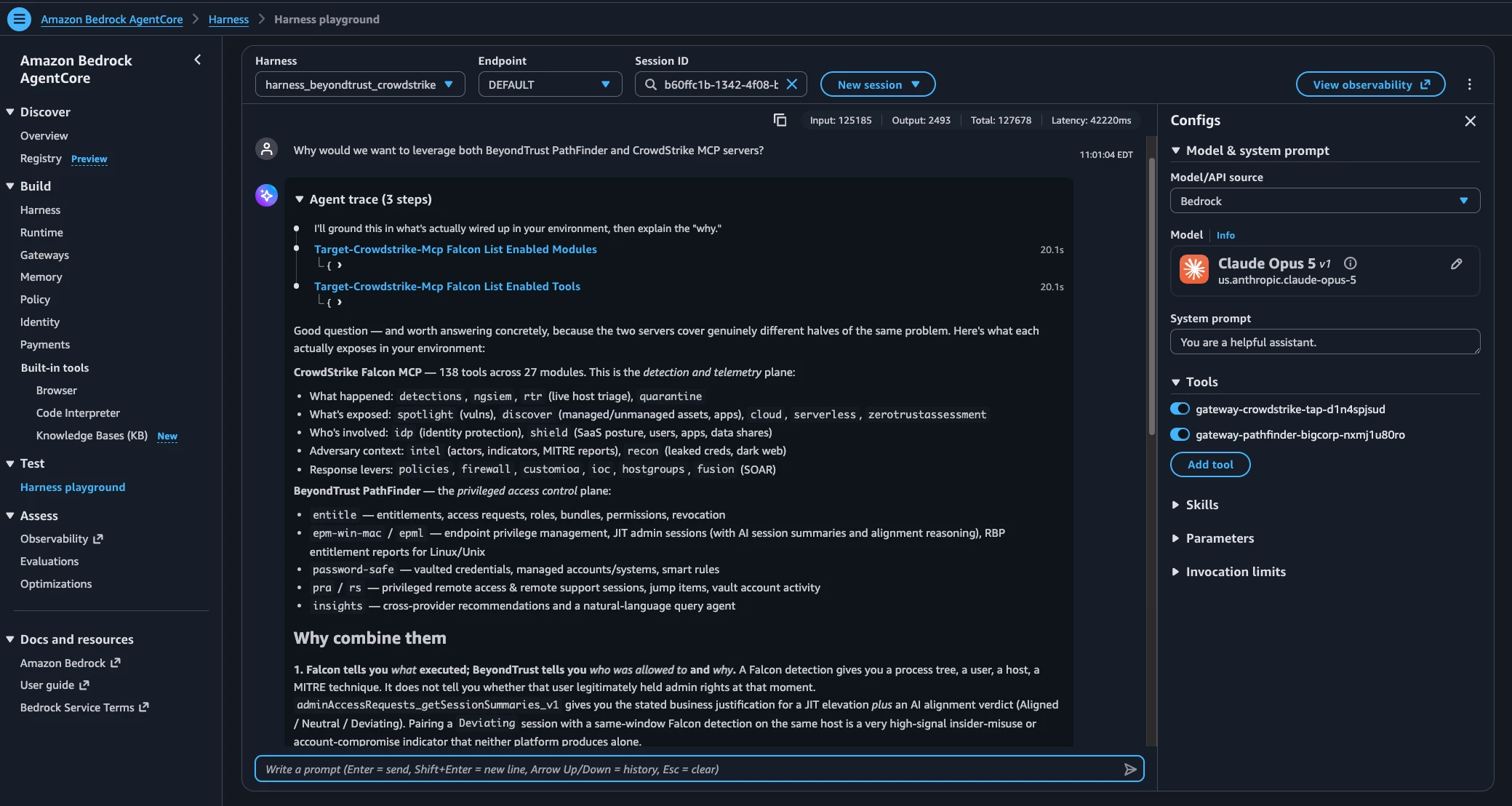
Task: Send the prompt with the arrow icon
Action: click(1129, 769)
